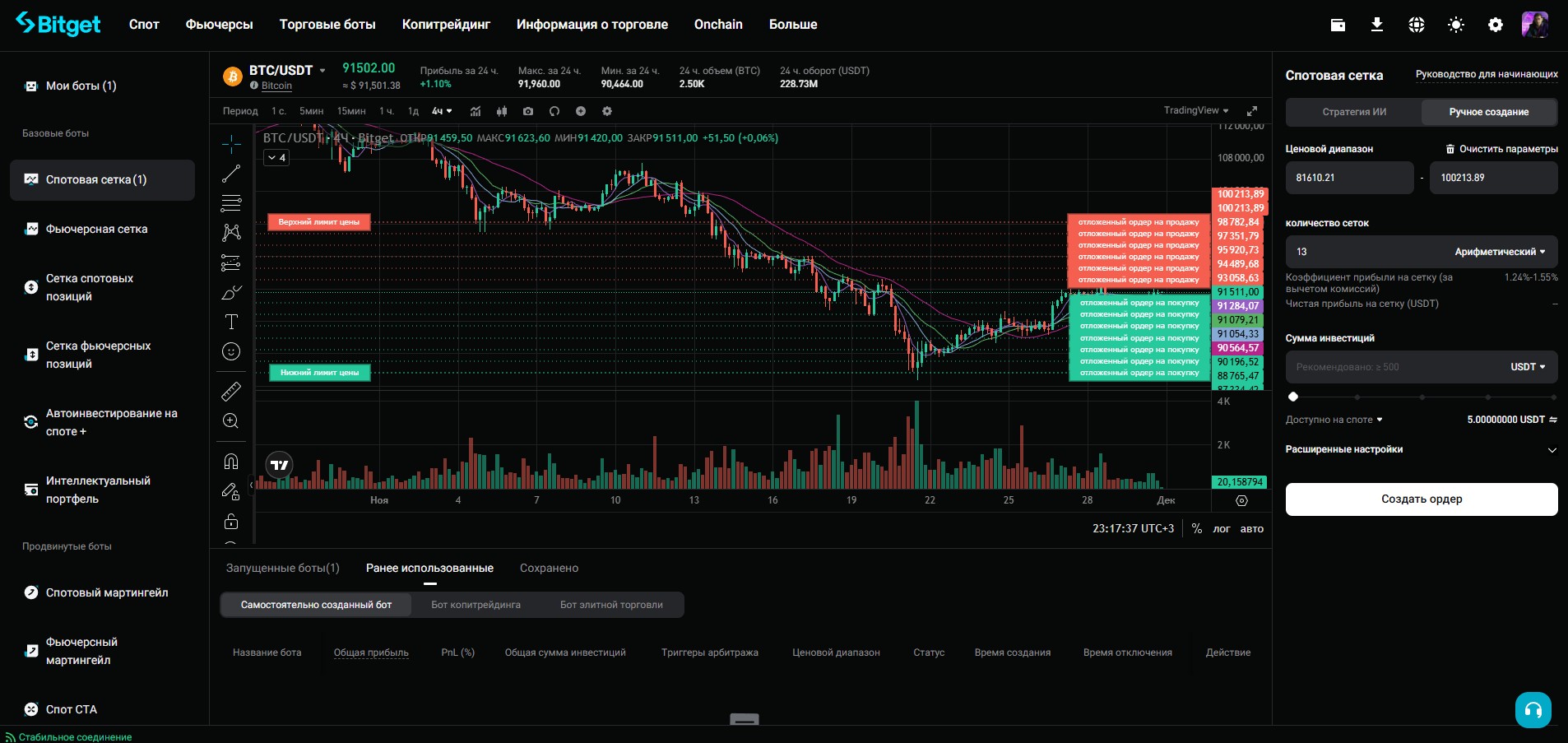Select the trend line drawing tool

click(231, 174)
